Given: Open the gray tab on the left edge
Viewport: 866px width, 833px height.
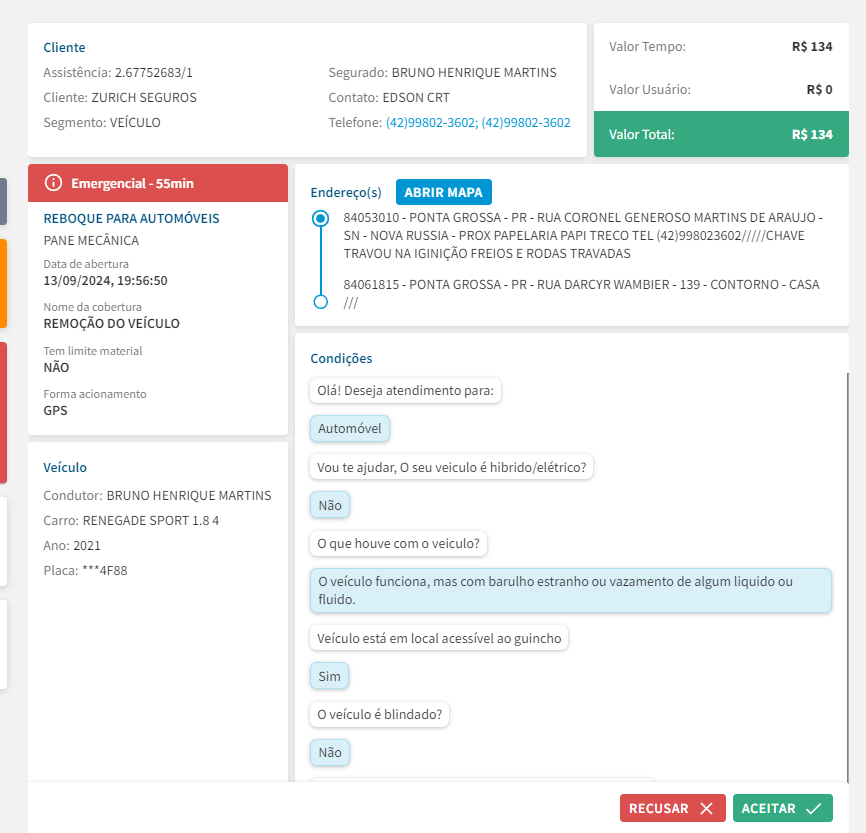Looking at the screenshot, I should coord(3,201).
